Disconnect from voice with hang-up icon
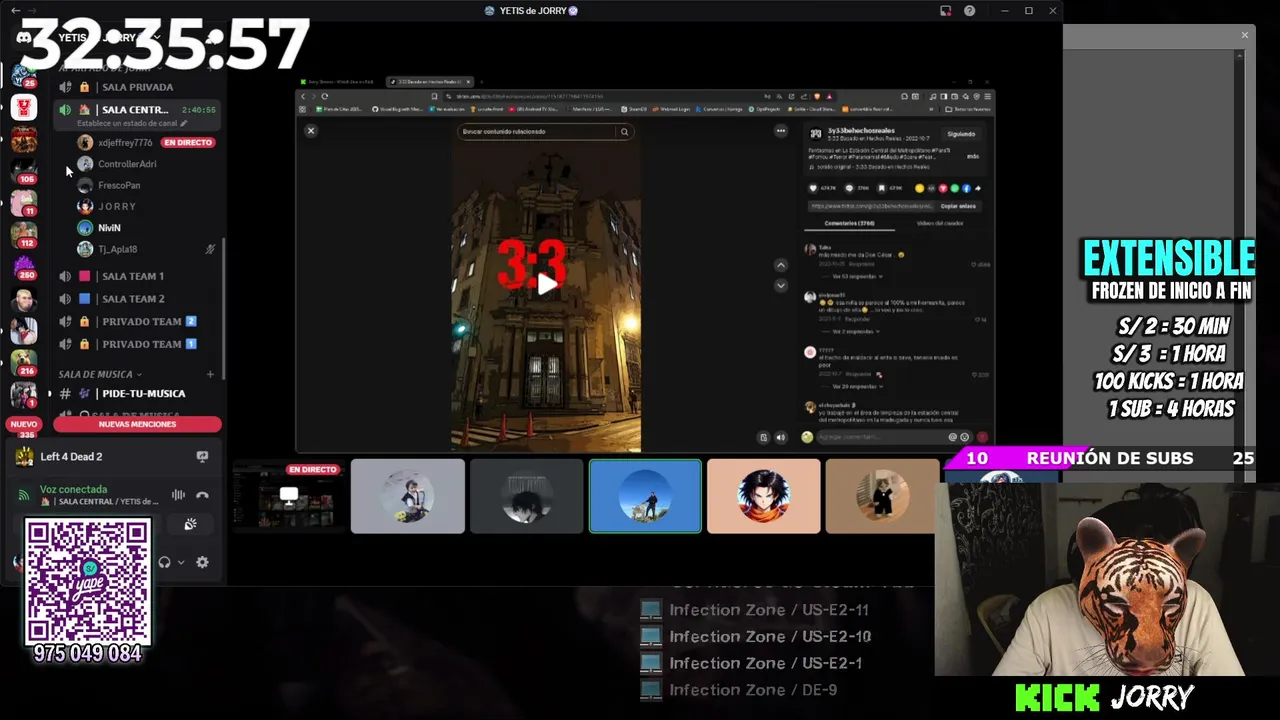 [x=202, y=495]
